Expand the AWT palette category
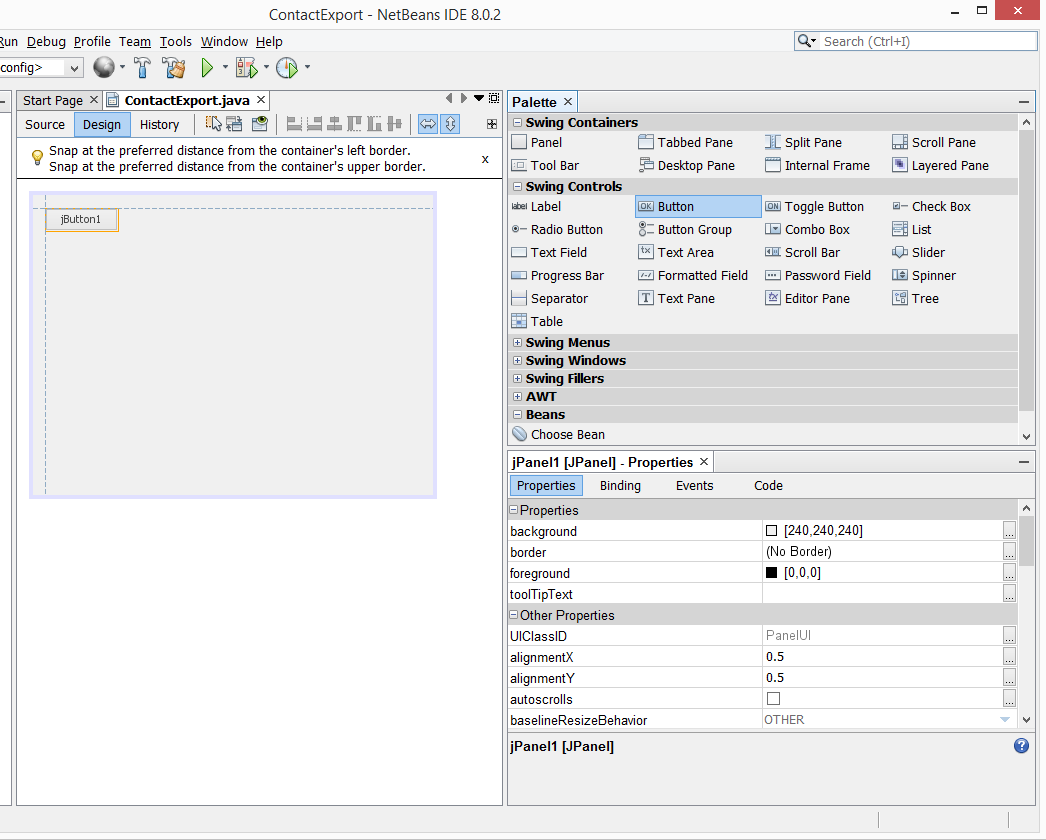This screenshot has height=840, width=1046. tap(517, 397)
